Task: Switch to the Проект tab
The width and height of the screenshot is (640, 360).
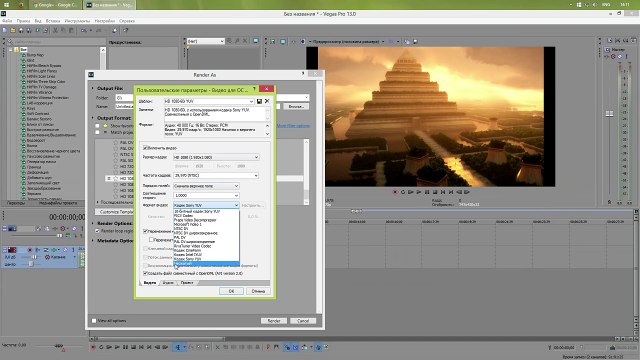Action: [187, 282]
